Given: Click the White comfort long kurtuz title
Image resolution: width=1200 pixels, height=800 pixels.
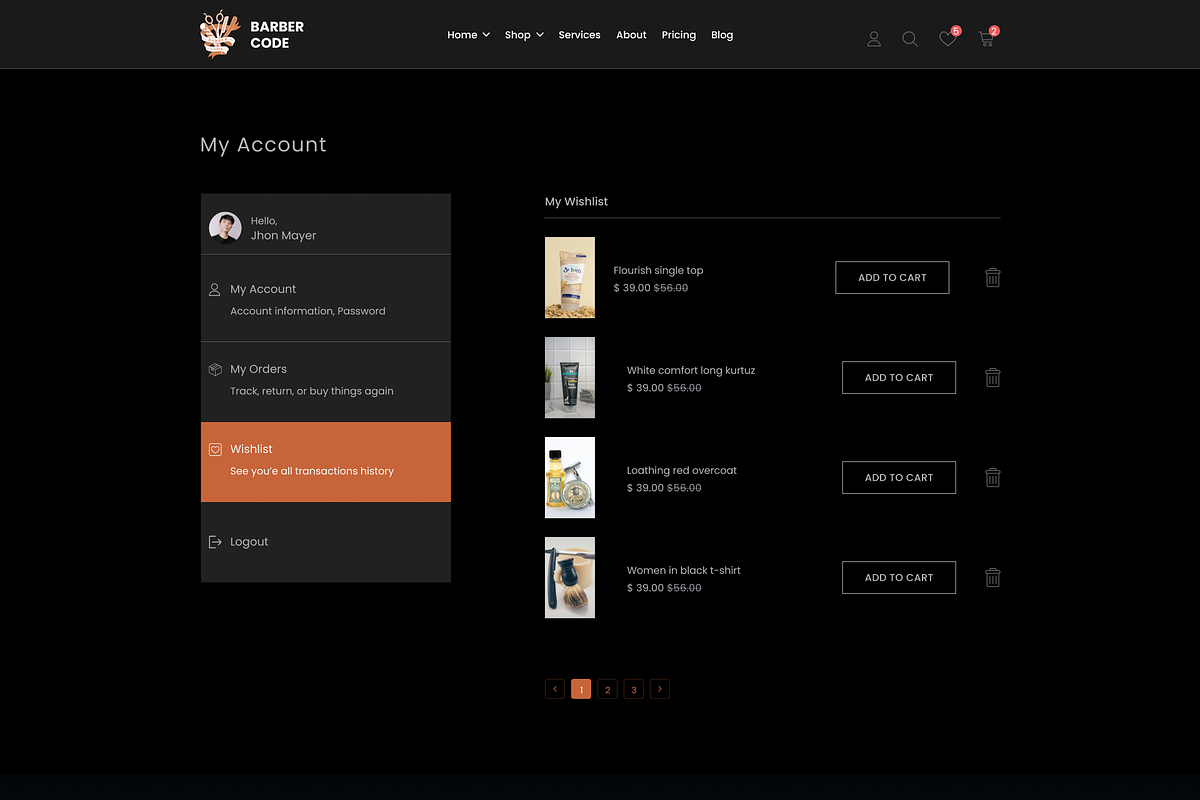Looking at the screenshot, I should coord(691,371).
